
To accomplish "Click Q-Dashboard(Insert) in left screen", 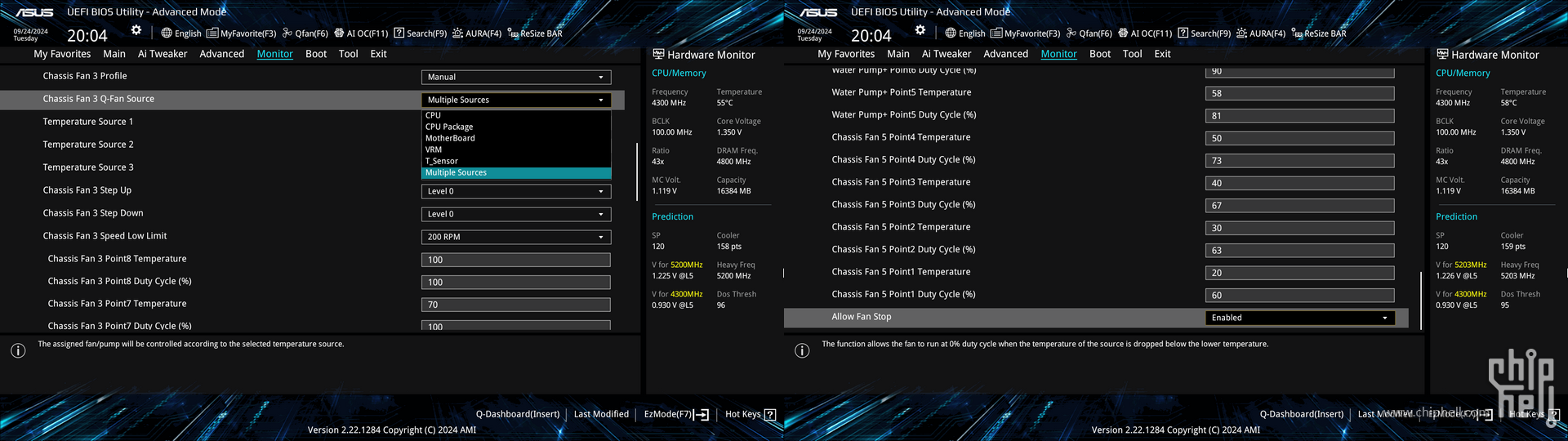I will 518,414.
